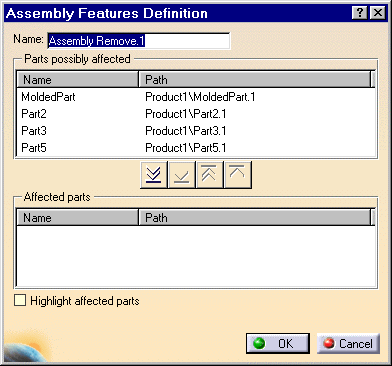Close the Assembly Features Definition dialog
The image size is (392, 366).
pos(378,13)
